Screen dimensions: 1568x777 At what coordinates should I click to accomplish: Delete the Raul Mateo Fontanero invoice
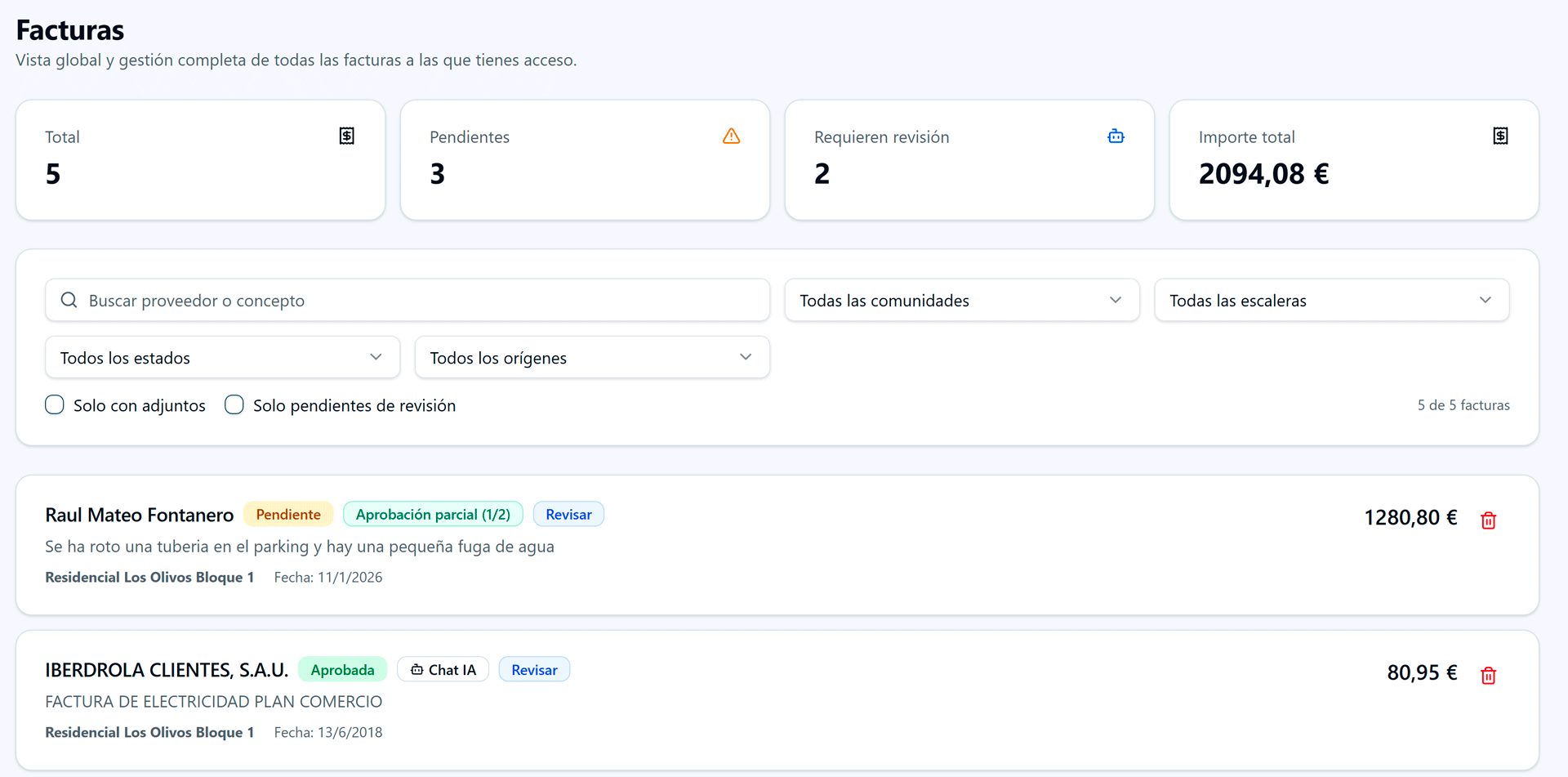(x=1489, y=520)
